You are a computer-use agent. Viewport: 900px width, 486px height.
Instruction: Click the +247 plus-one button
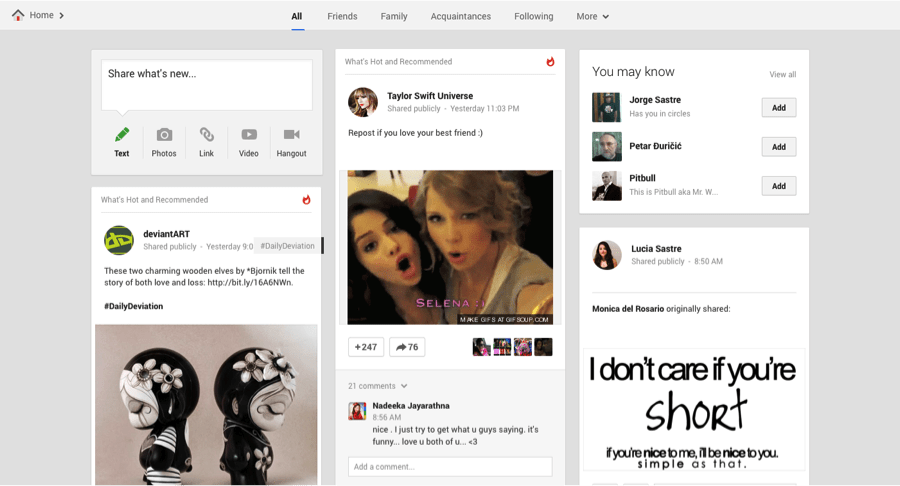pyautogui.click(x=366, y=347)
